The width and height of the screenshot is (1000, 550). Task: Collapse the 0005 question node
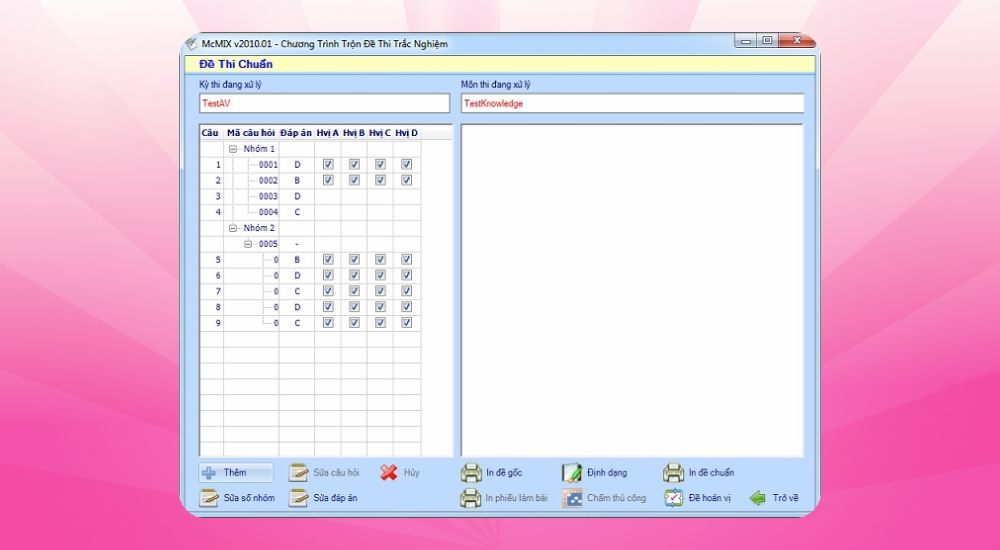tap(249, 244)
